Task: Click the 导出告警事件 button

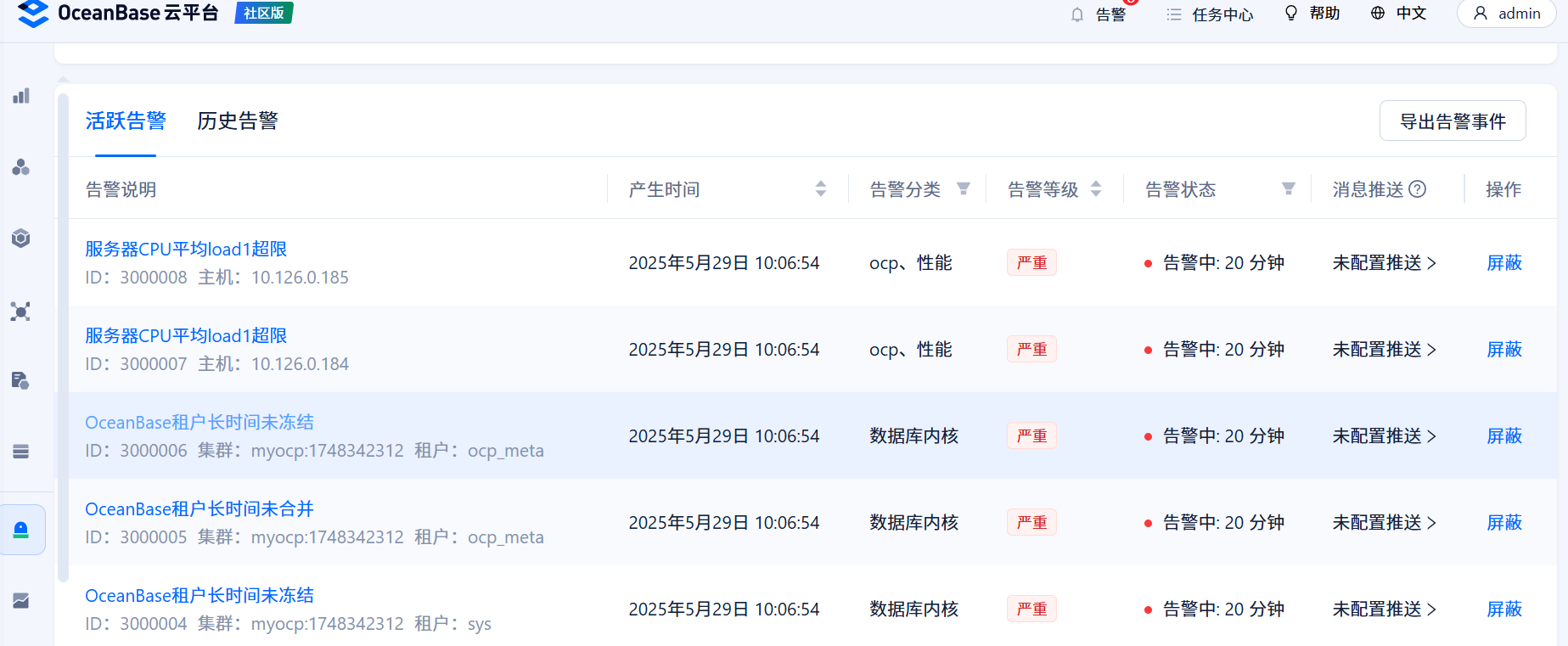Action: click(1453, 121)
